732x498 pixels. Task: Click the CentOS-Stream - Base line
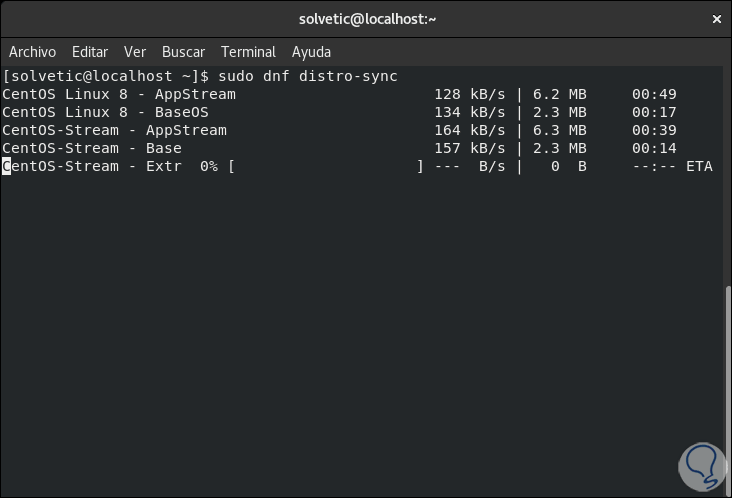[92, 148]
